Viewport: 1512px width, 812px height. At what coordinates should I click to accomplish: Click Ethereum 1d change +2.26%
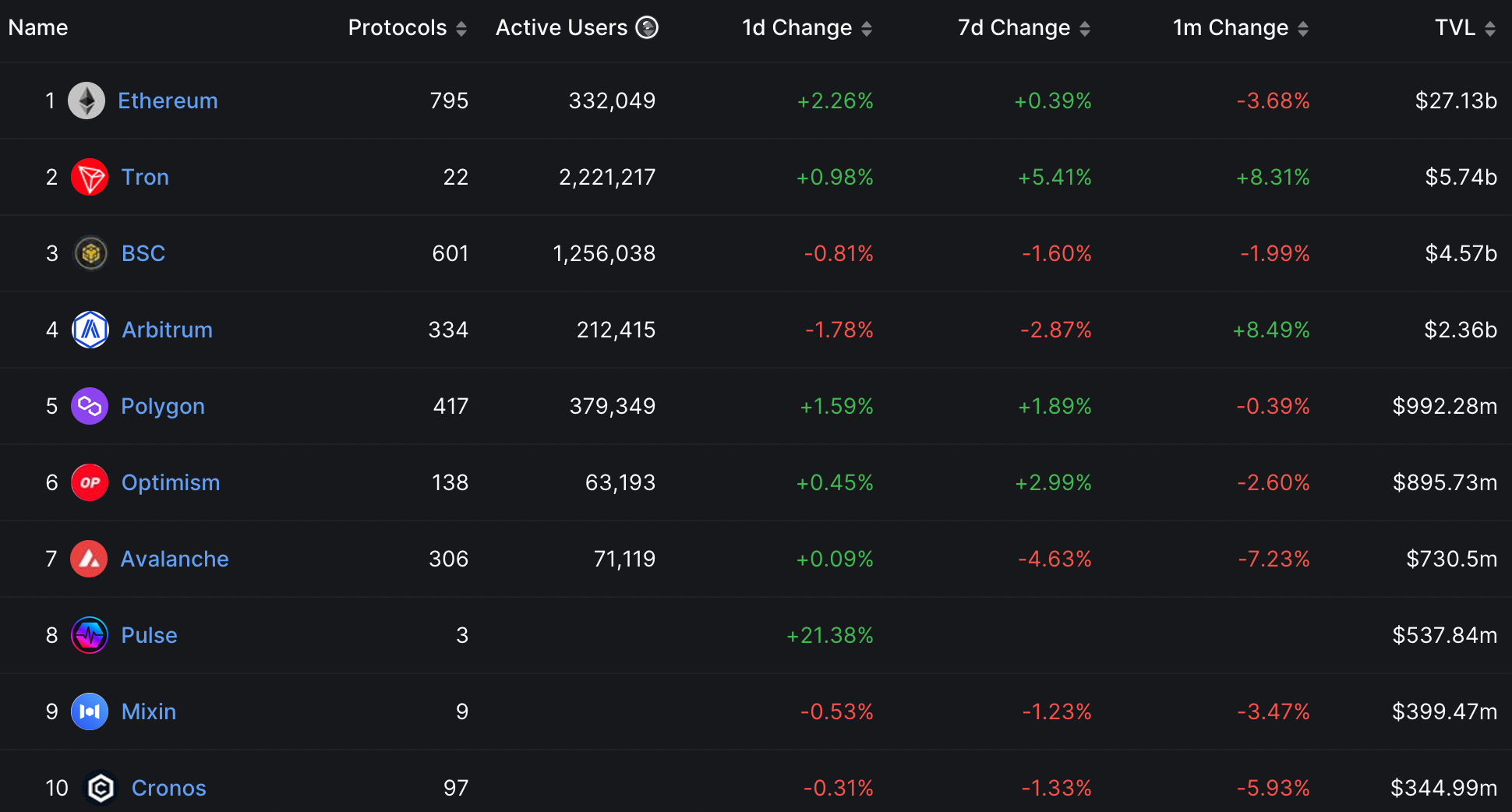click(835, 101)
